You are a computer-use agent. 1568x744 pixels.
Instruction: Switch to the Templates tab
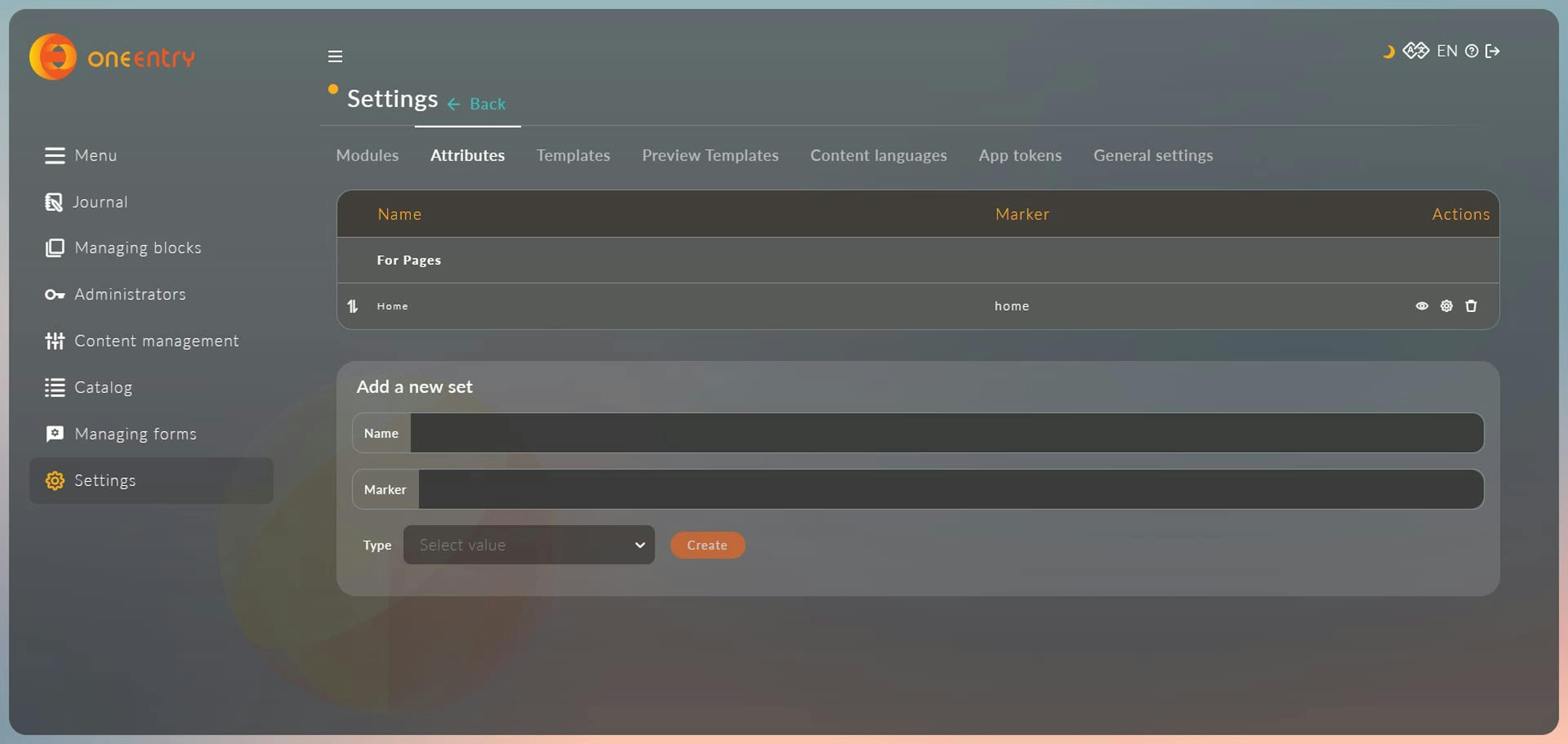(x=573, y=155)
